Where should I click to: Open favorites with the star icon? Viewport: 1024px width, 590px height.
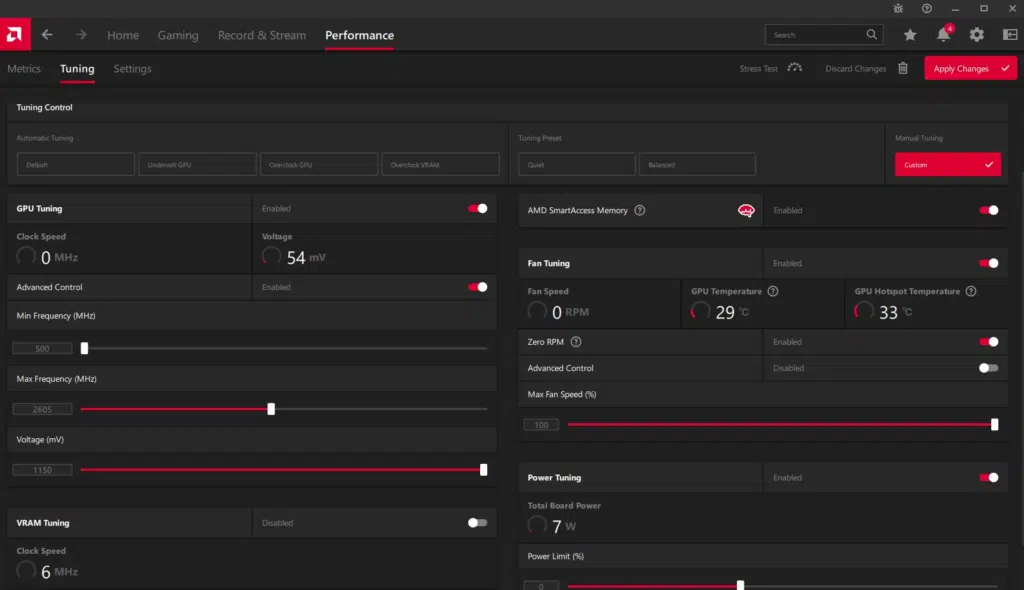[910, 35]
